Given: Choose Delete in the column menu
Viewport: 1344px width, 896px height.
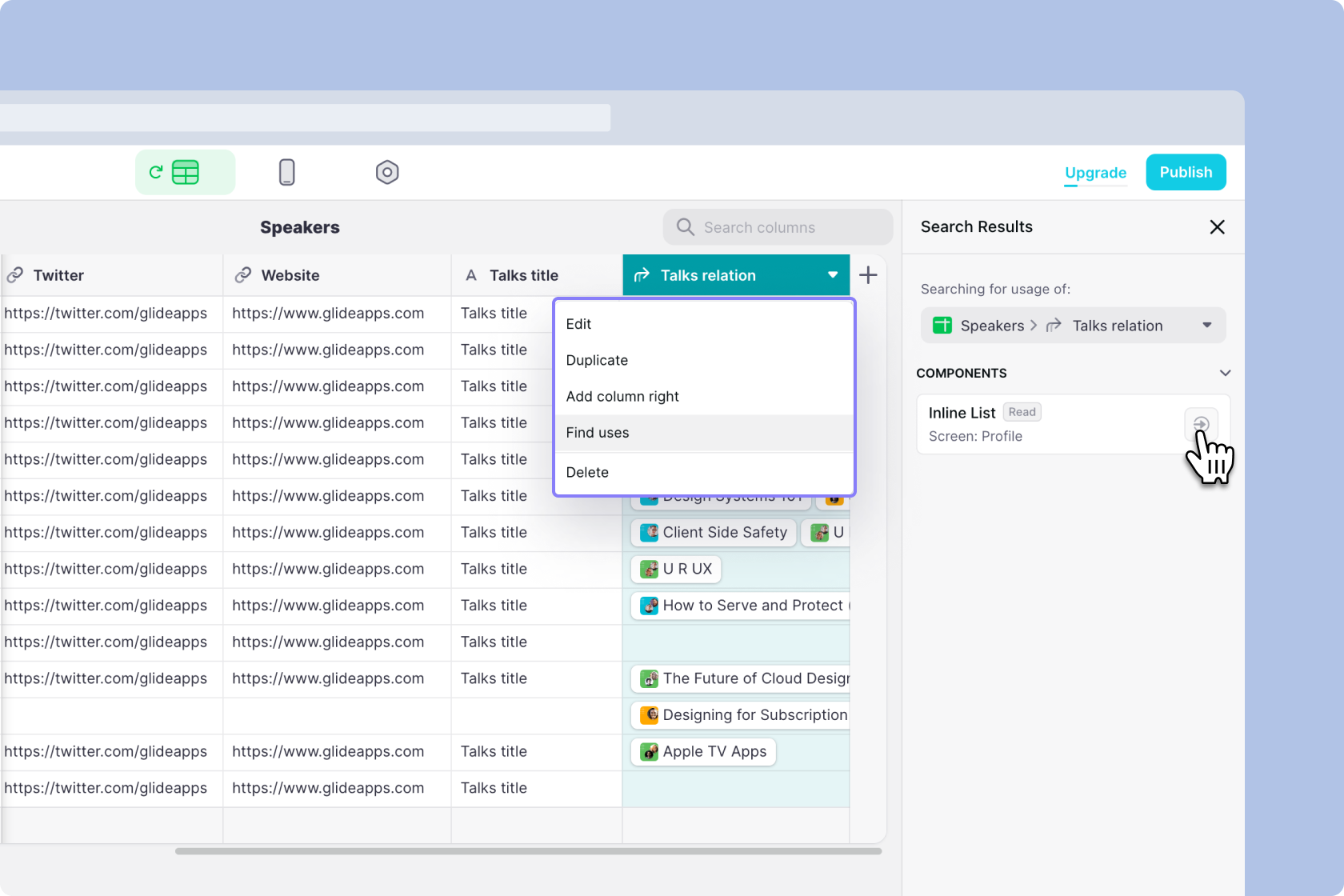Looking at the screenshot, I should [x=587, y=472].
